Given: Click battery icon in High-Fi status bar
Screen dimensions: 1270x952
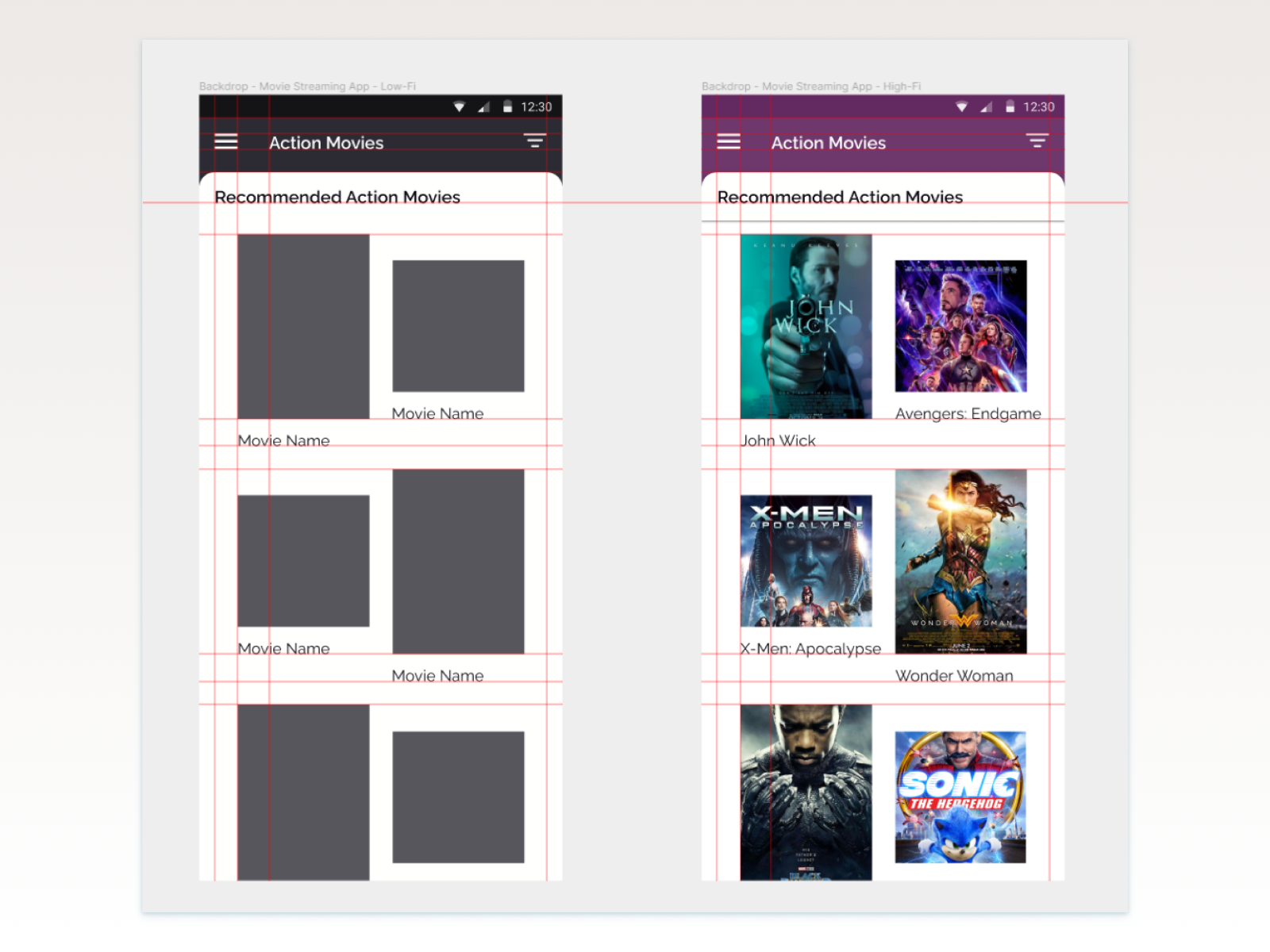Looking at the screenshot, I should click(1010, 107).
